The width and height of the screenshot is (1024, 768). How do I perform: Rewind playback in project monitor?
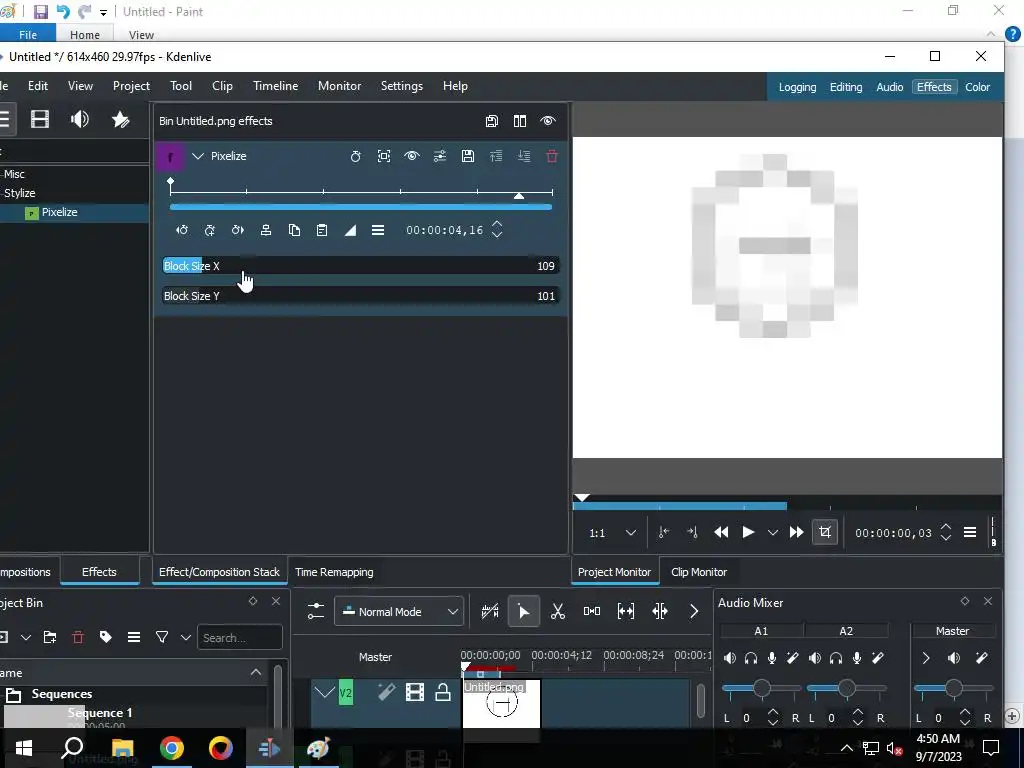[x=721, y=532]
